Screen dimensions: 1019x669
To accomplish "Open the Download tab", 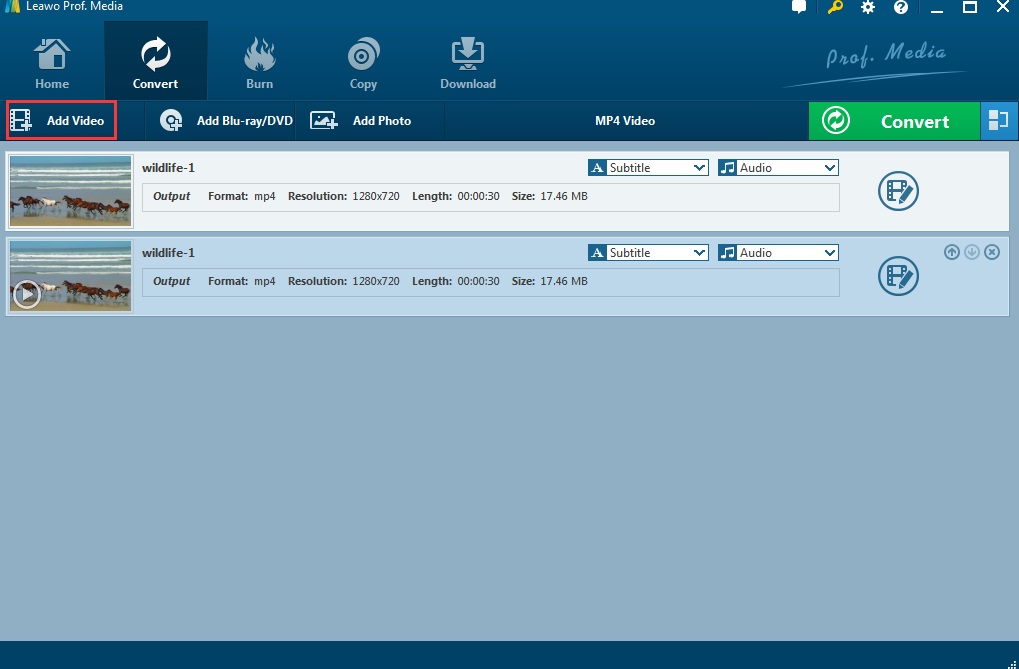I will (467, 63).
